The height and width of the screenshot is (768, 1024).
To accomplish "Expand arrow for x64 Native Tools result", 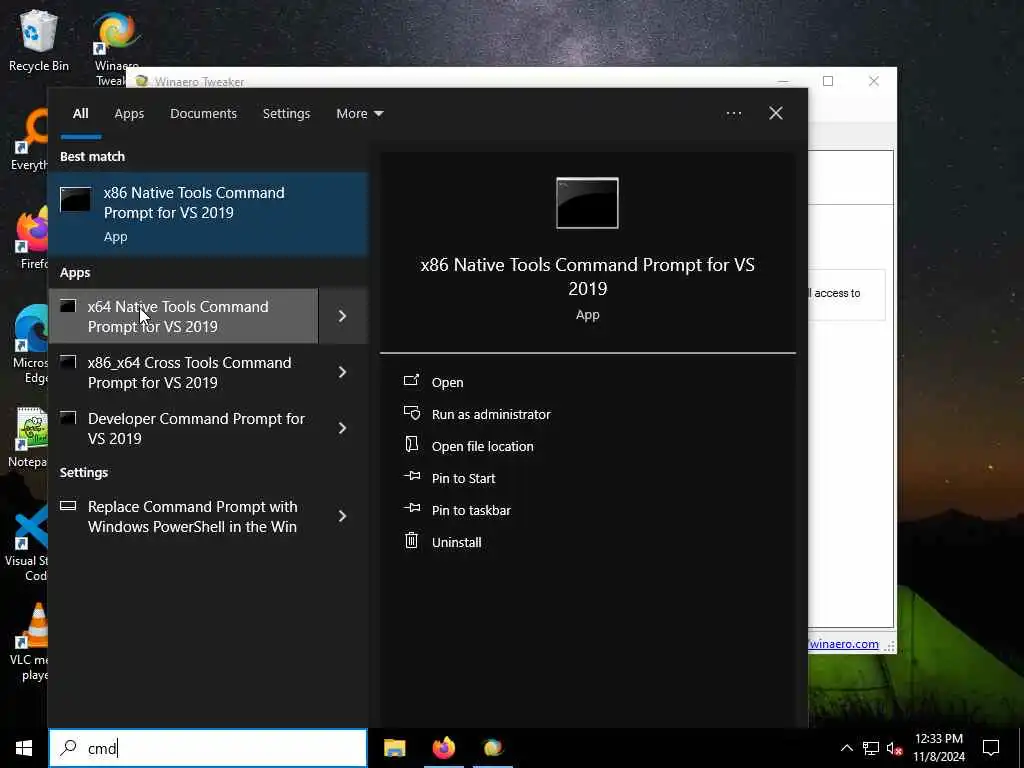I will (343, 316).
